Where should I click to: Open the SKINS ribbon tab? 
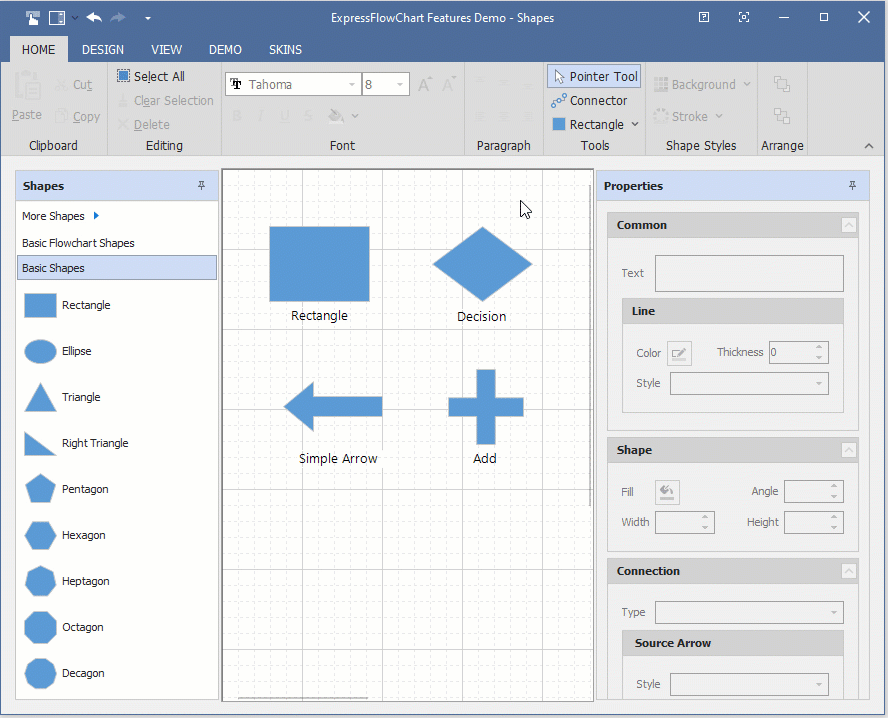click(285, 49)
